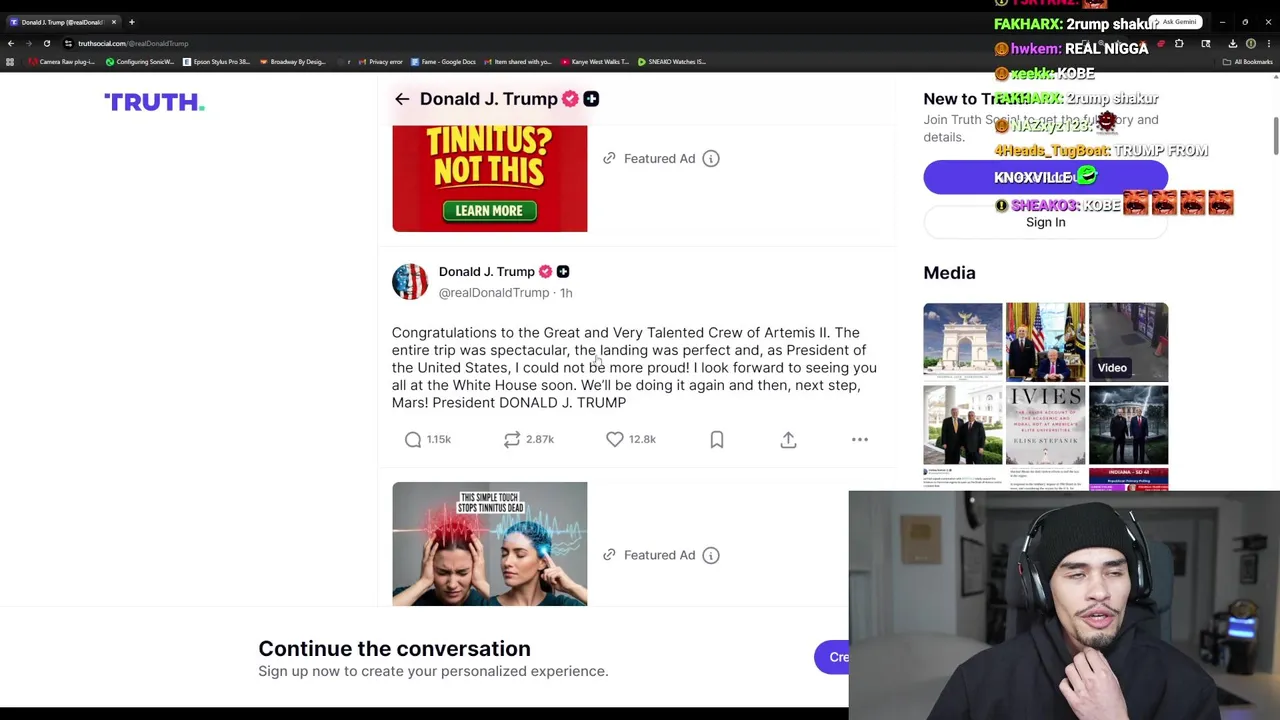This screenshot has height=720, width=1280.
Task: Click Donald J. Trump profile avatar on post
Action: point(410,282)
